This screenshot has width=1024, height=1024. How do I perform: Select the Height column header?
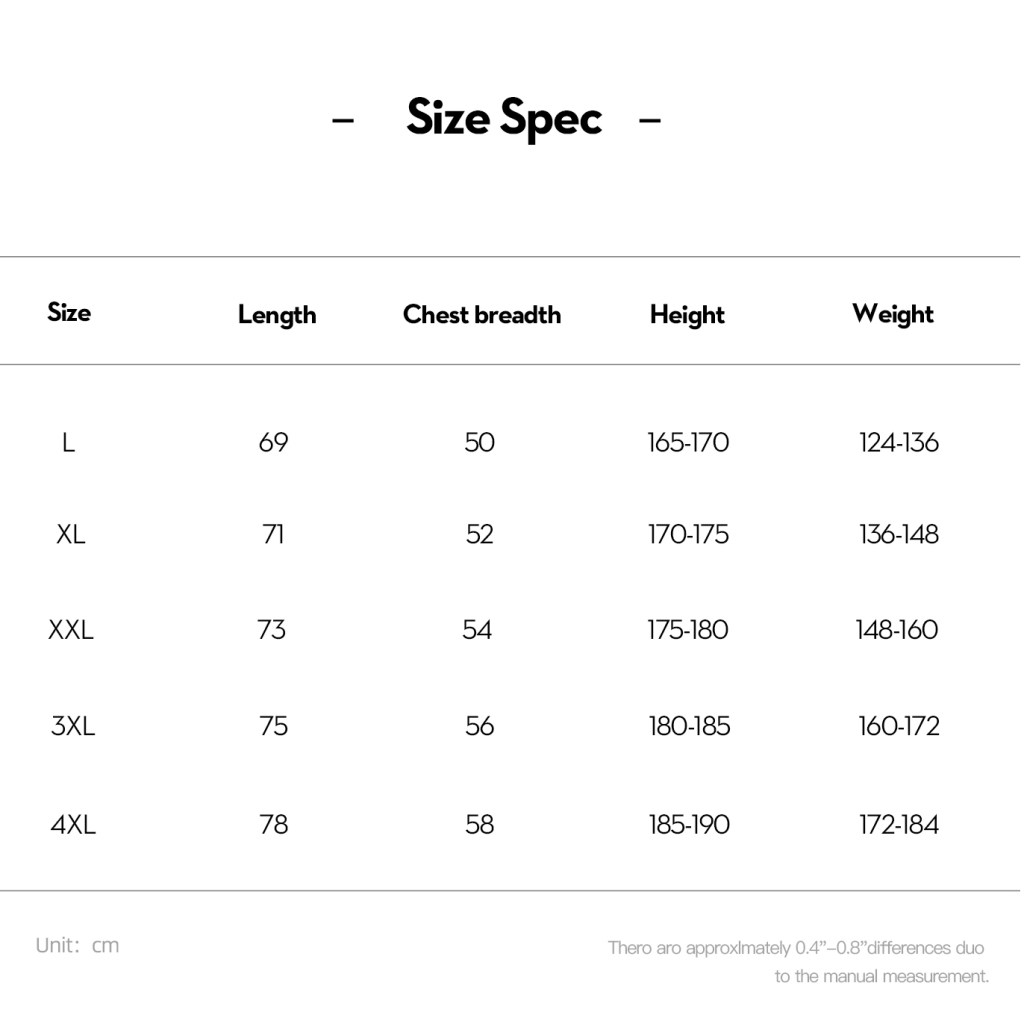point(687,315)
